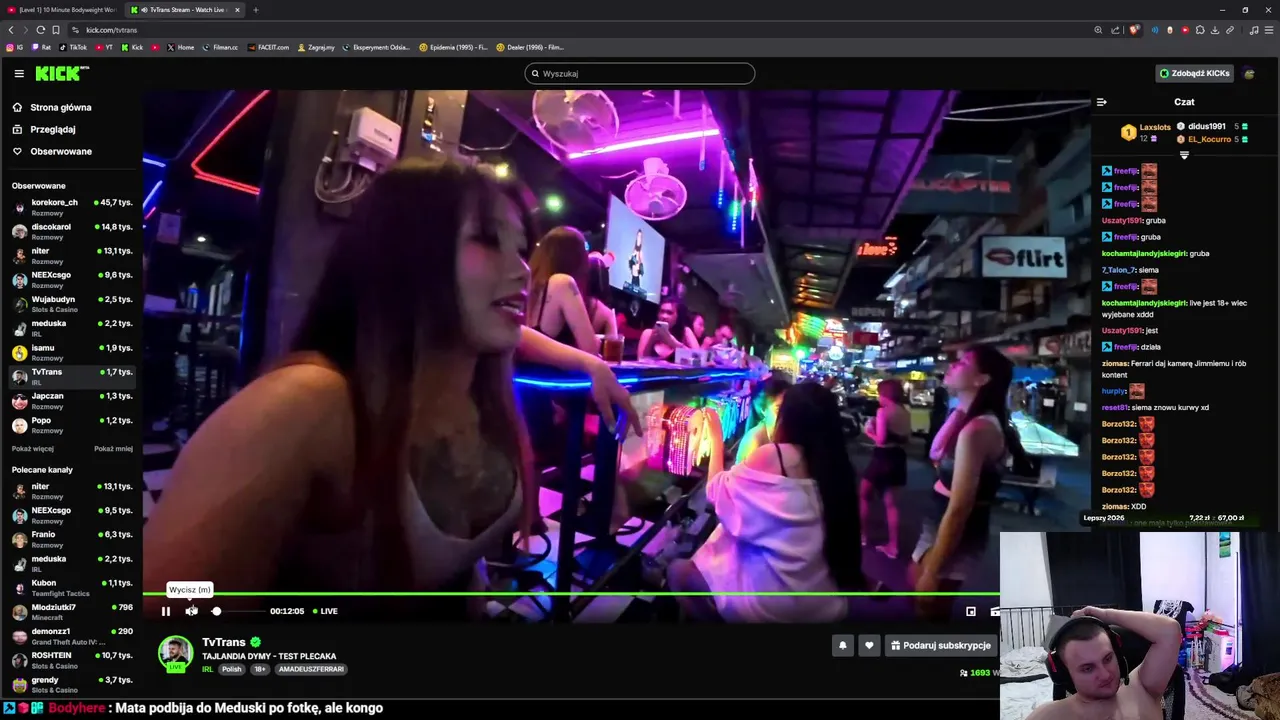This screenshot has width=1280, height=720.
Task: Click the AMADEUSZFERRARI tag
Action: (x=311, y=669)
